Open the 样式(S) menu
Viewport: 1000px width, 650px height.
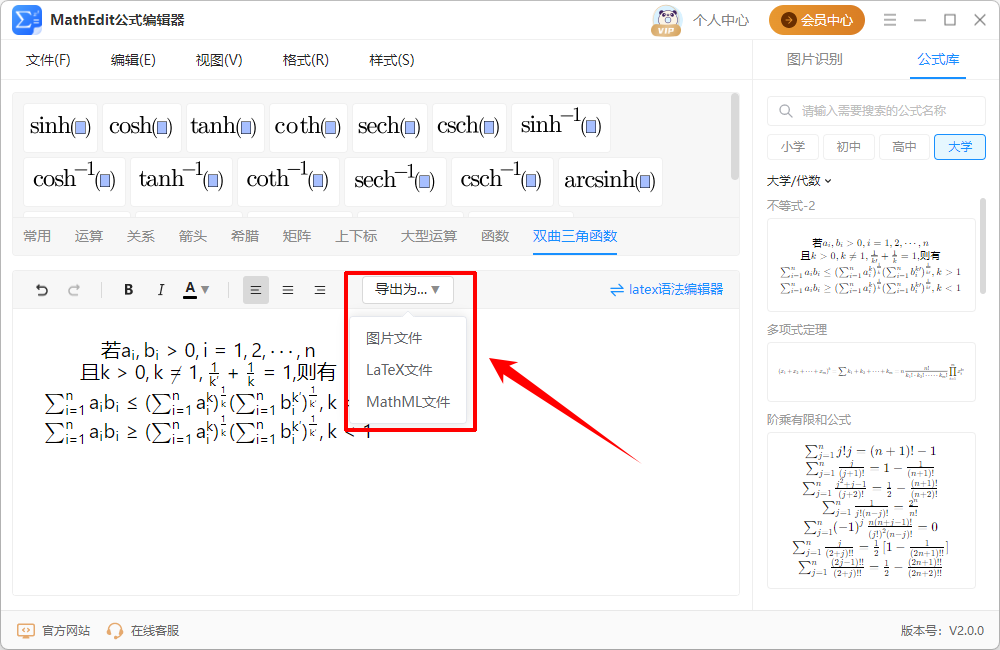(392, 60)
